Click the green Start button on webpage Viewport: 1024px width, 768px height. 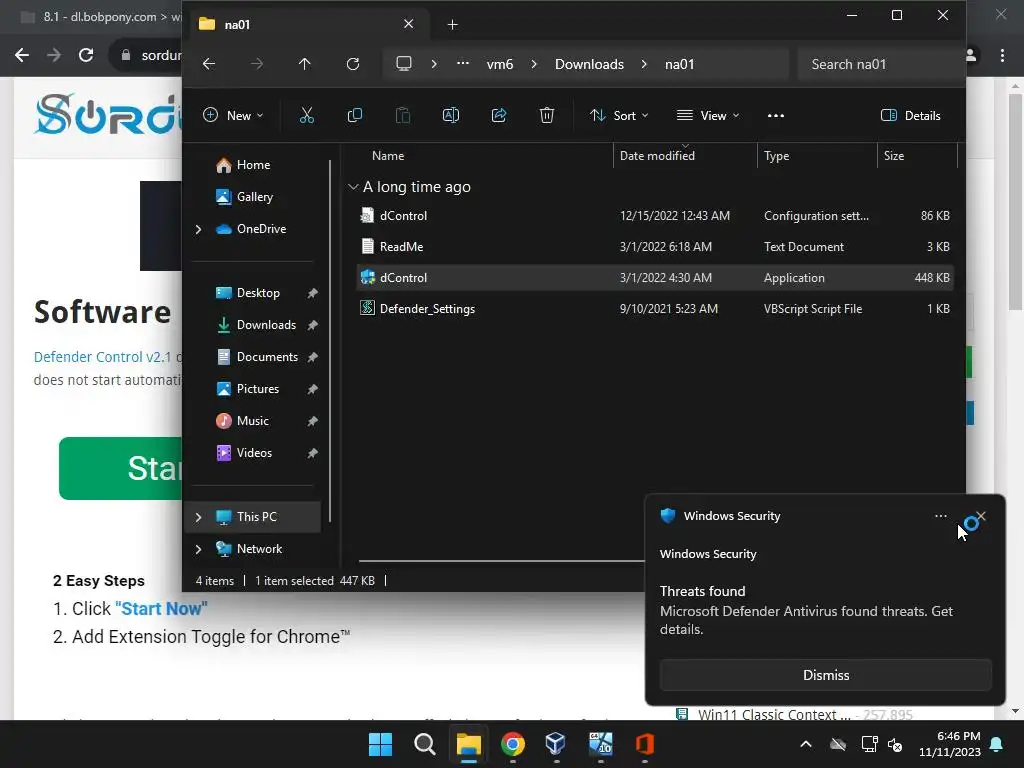click(x=121, y=468)
